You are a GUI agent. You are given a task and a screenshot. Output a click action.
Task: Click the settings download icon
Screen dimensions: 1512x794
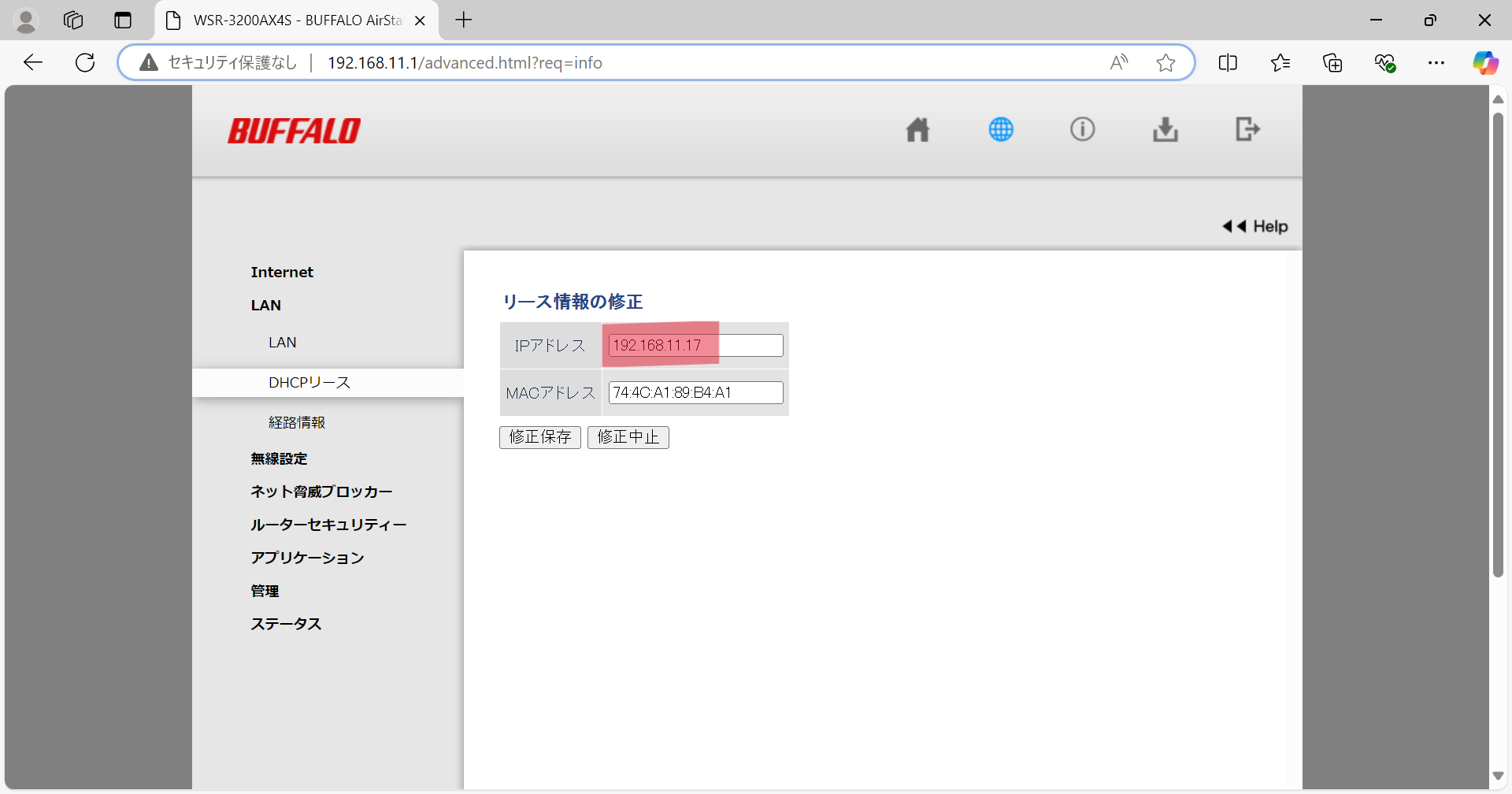[x=1165, y=129]
